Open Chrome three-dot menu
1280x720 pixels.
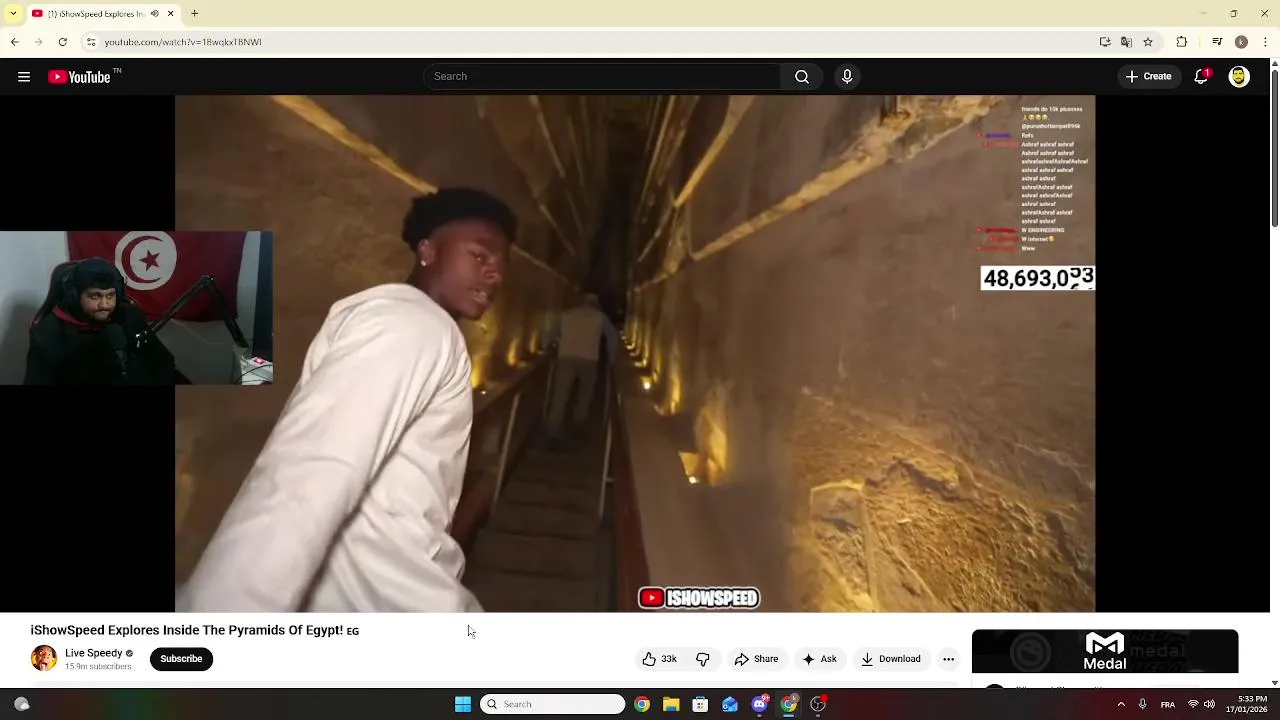[x=1264, y=42]
